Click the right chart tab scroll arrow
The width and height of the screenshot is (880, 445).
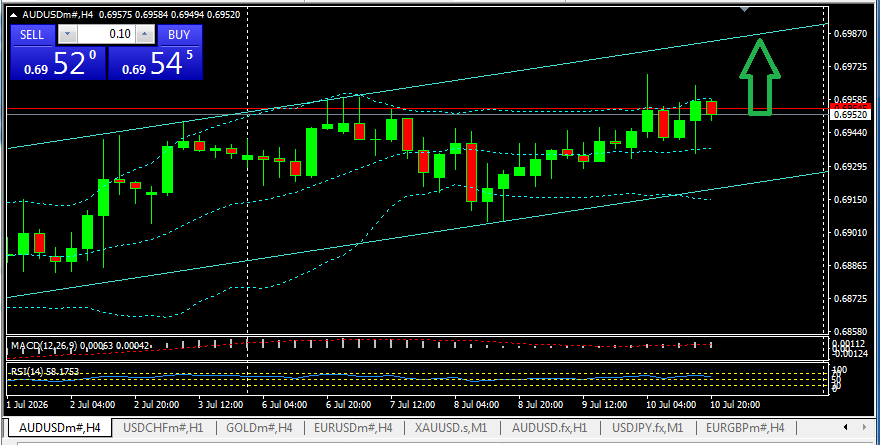[865, 428]
